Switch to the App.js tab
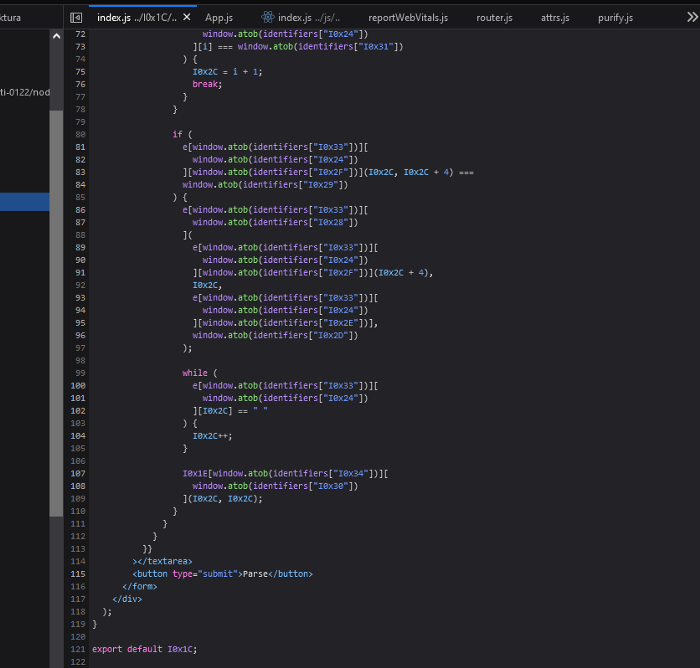700x668 pixels. pos(221,18)
